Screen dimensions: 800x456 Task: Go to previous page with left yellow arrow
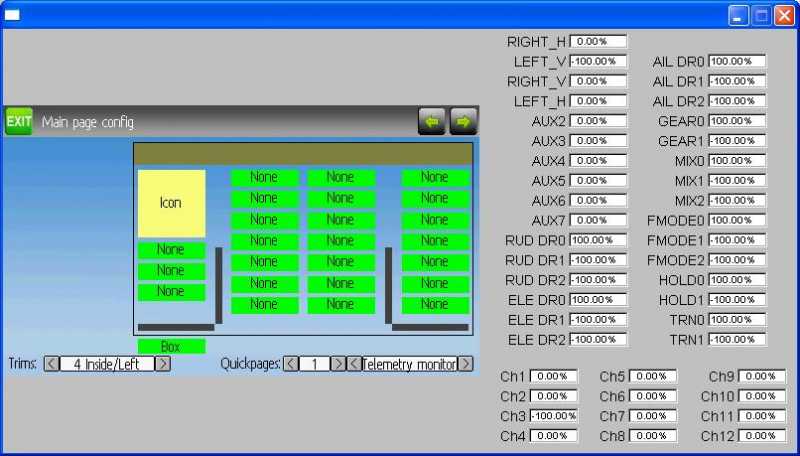pos(432,121)
